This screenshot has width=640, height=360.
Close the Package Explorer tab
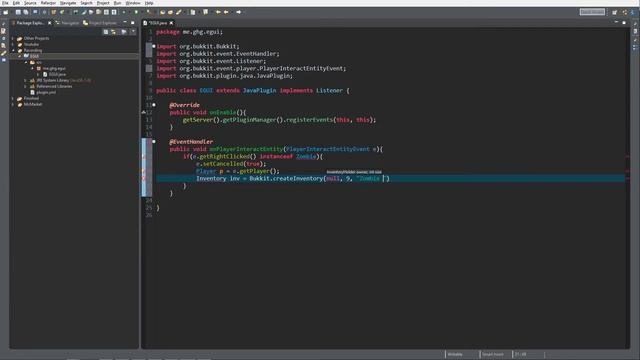pyautogui.click(x=50, y=23)
